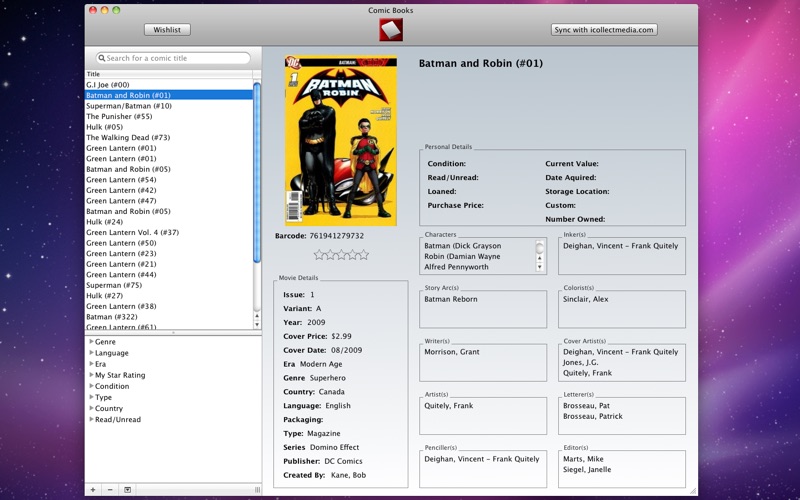Click the red comic book app icon

click(391, 30)
